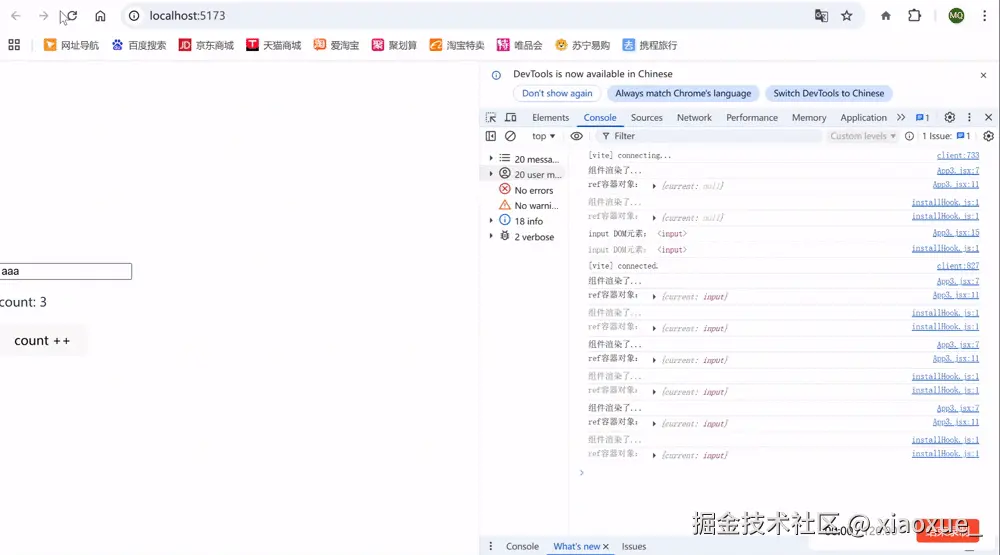Clear the console
1000x555 pixels.
pos(510,136)
